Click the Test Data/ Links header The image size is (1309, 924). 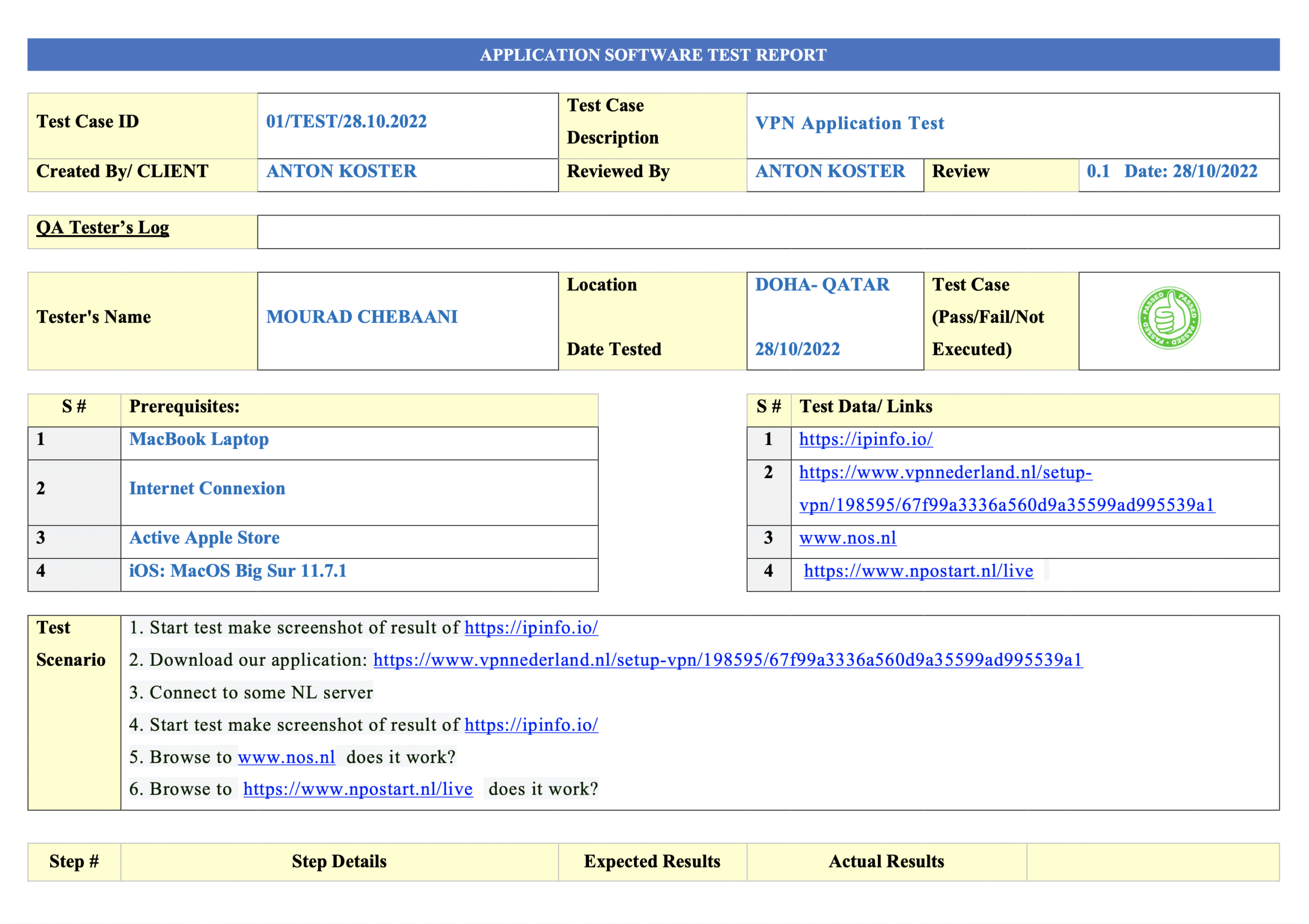[x=866, y=407]
